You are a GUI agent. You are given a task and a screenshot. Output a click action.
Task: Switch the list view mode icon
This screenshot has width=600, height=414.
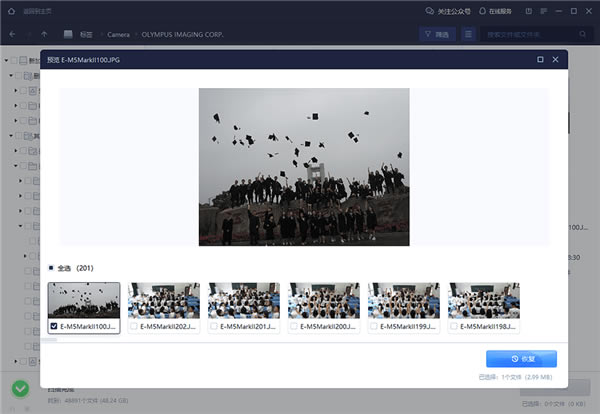click(469, 34)
